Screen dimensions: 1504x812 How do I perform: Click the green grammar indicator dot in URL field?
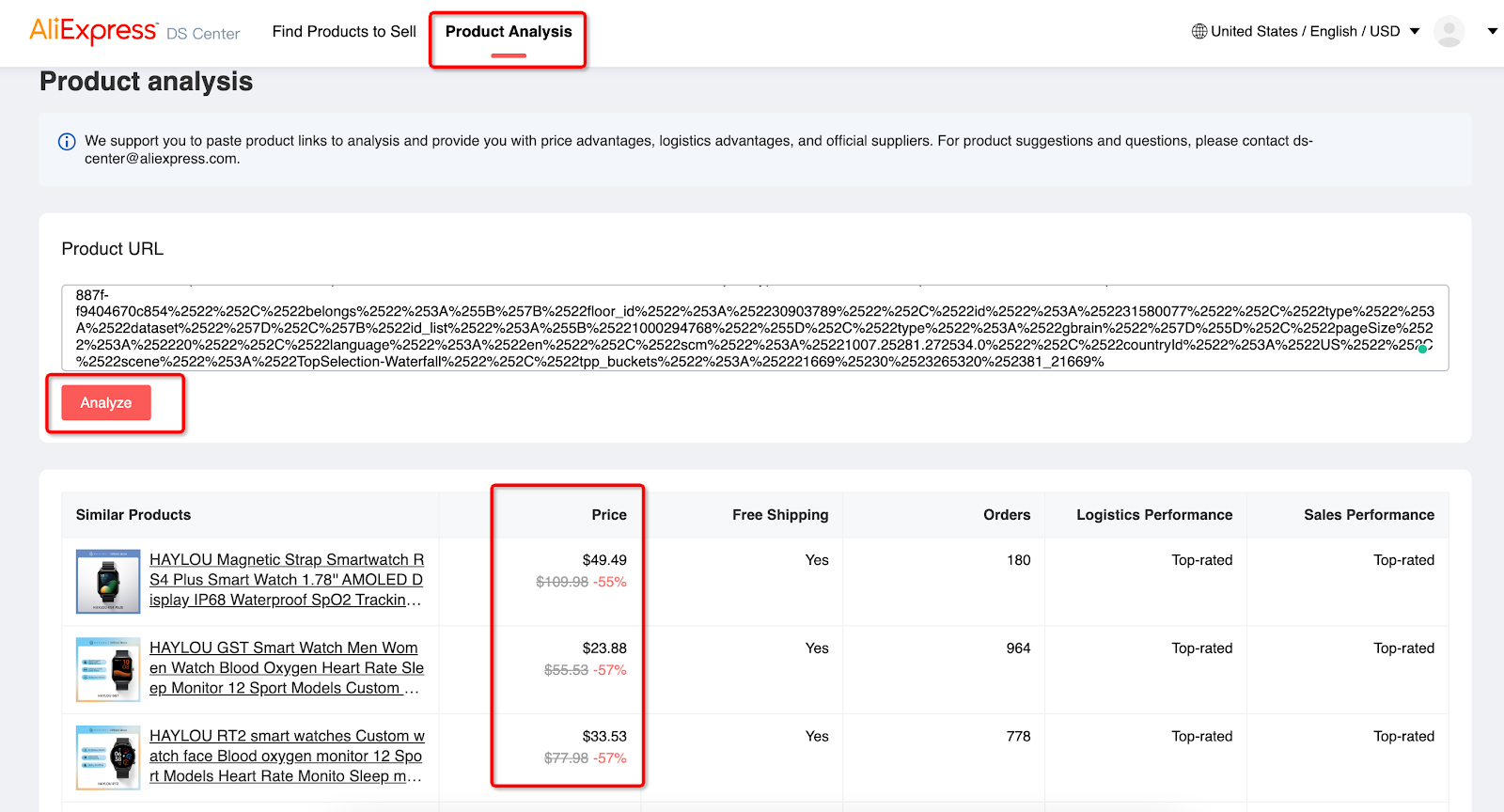[x=1422, y=349]
